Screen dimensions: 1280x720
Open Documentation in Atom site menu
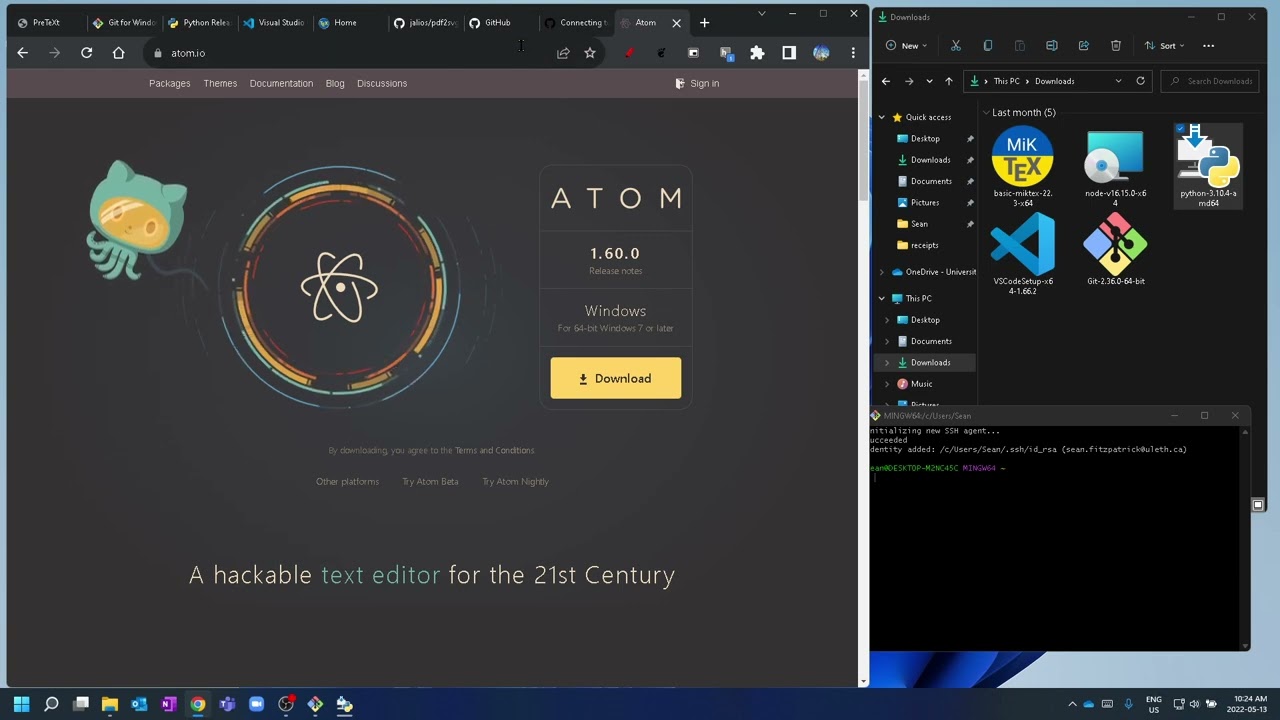click(x=281, y=83)
